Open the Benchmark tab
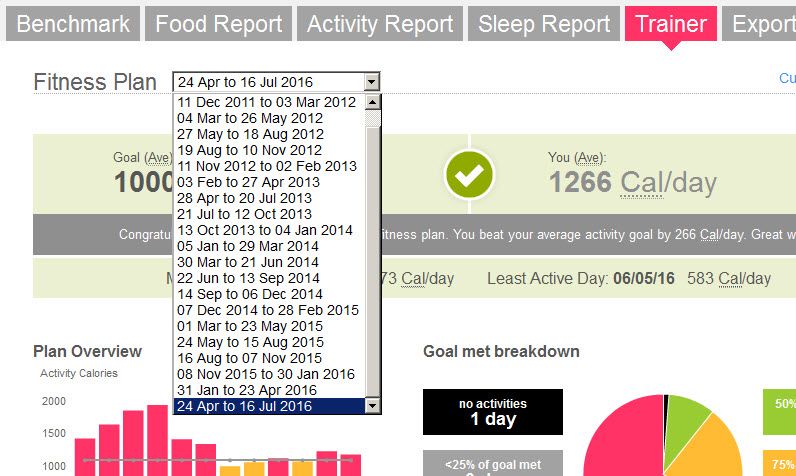 (73, 23)
